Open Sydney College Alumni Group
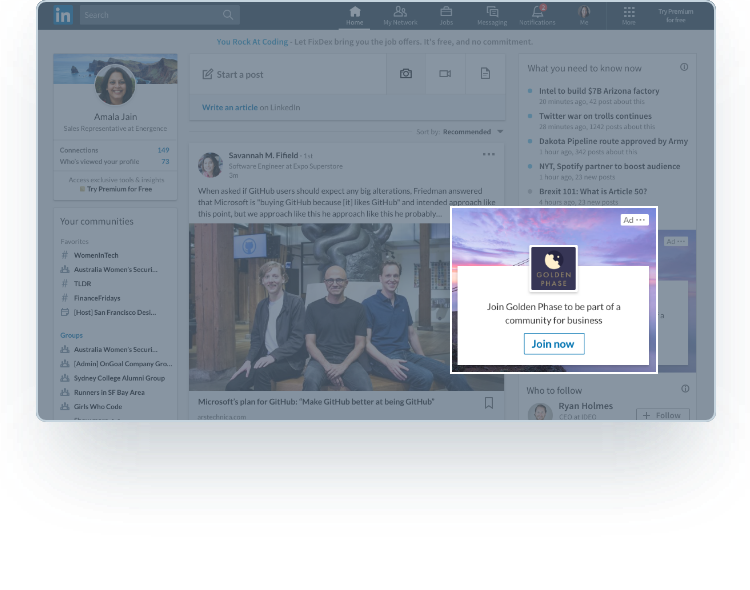 click(119, 378)
